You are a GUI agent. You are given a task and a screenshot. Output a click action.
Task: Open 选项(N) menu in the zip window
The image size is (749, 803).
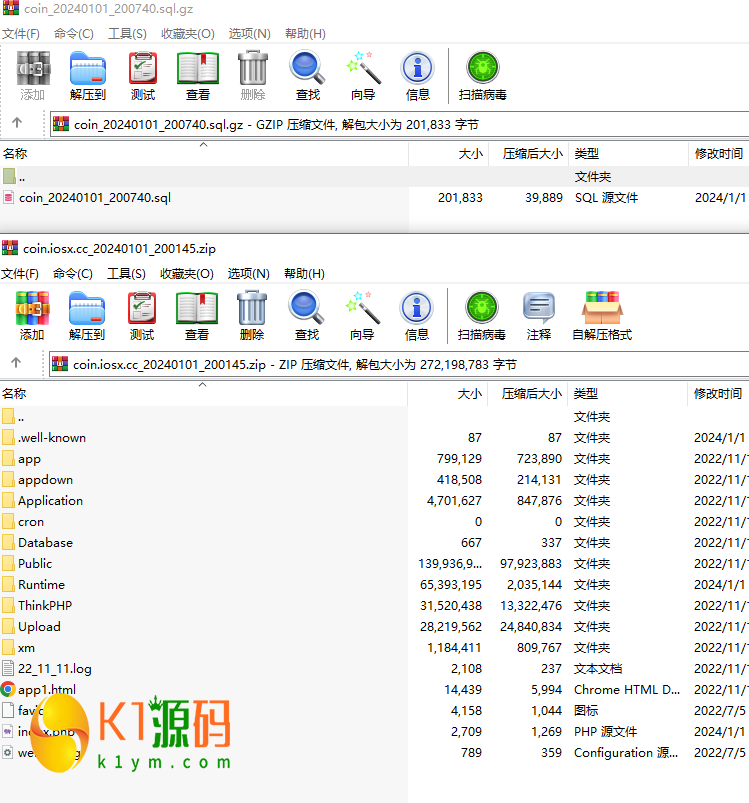(248, 274)
